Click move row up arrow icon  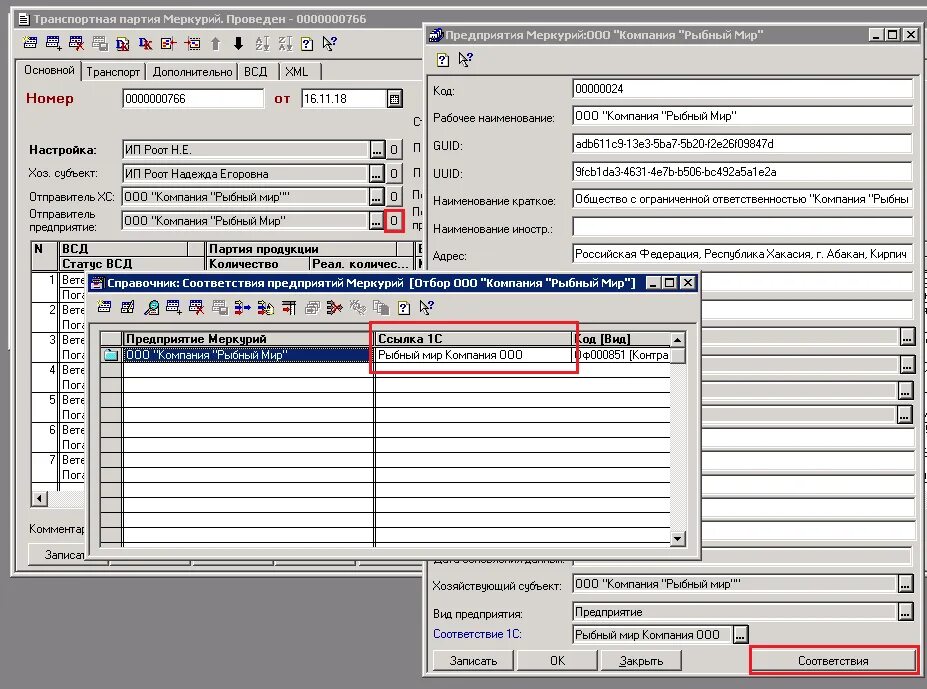[215, 43]
